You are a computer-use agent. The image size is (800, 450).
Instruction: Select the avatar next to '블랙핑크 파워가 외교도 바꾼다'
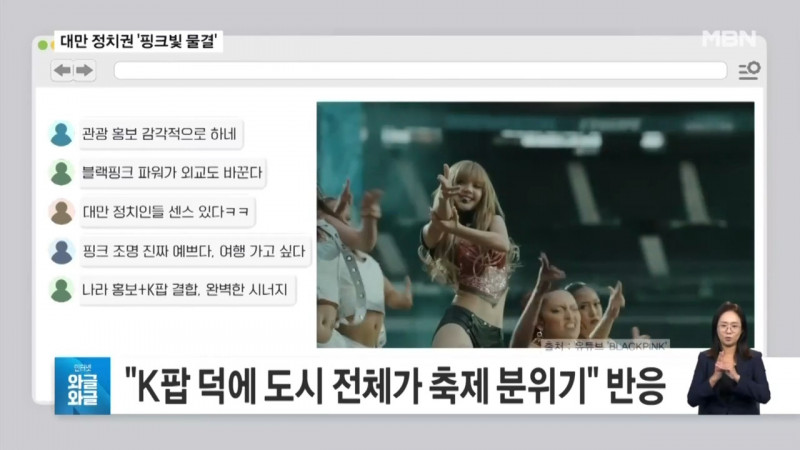61,173
